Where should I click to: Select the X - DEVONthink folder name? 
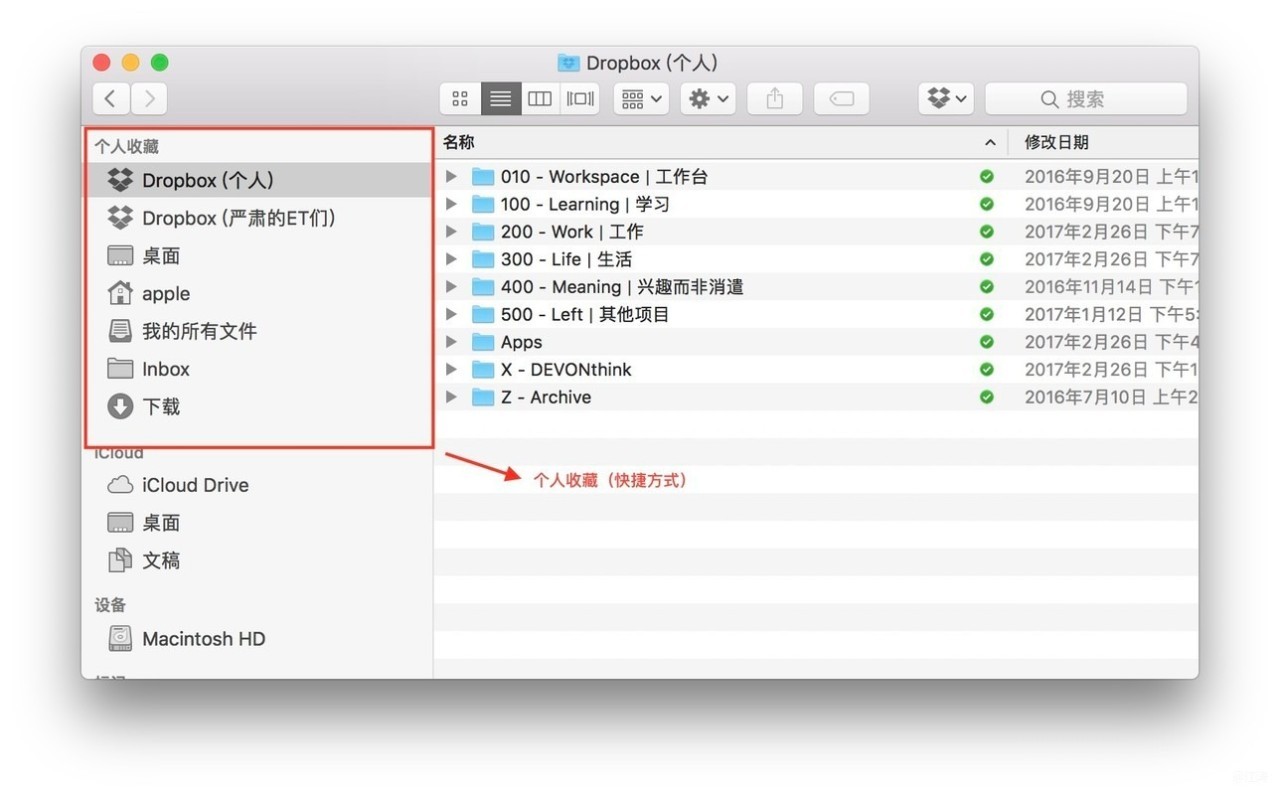tap(566, 369)
